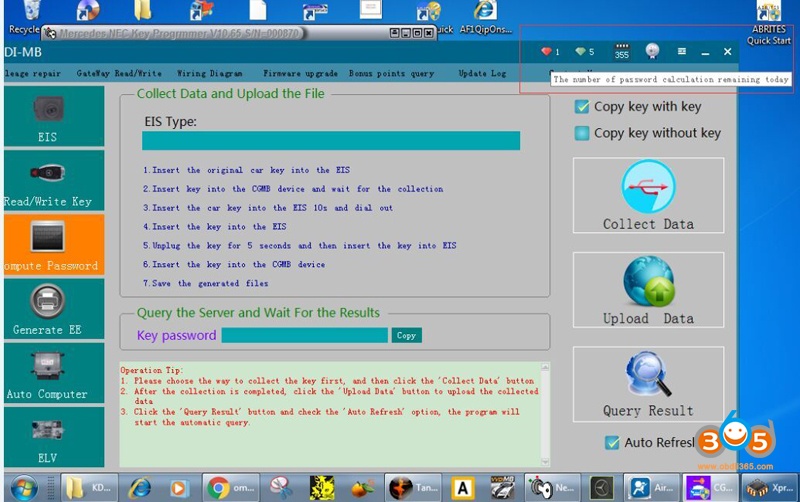Screen dimensions: 800x502
Task: Enable Copy key without key option
Action: coord(582,133)
